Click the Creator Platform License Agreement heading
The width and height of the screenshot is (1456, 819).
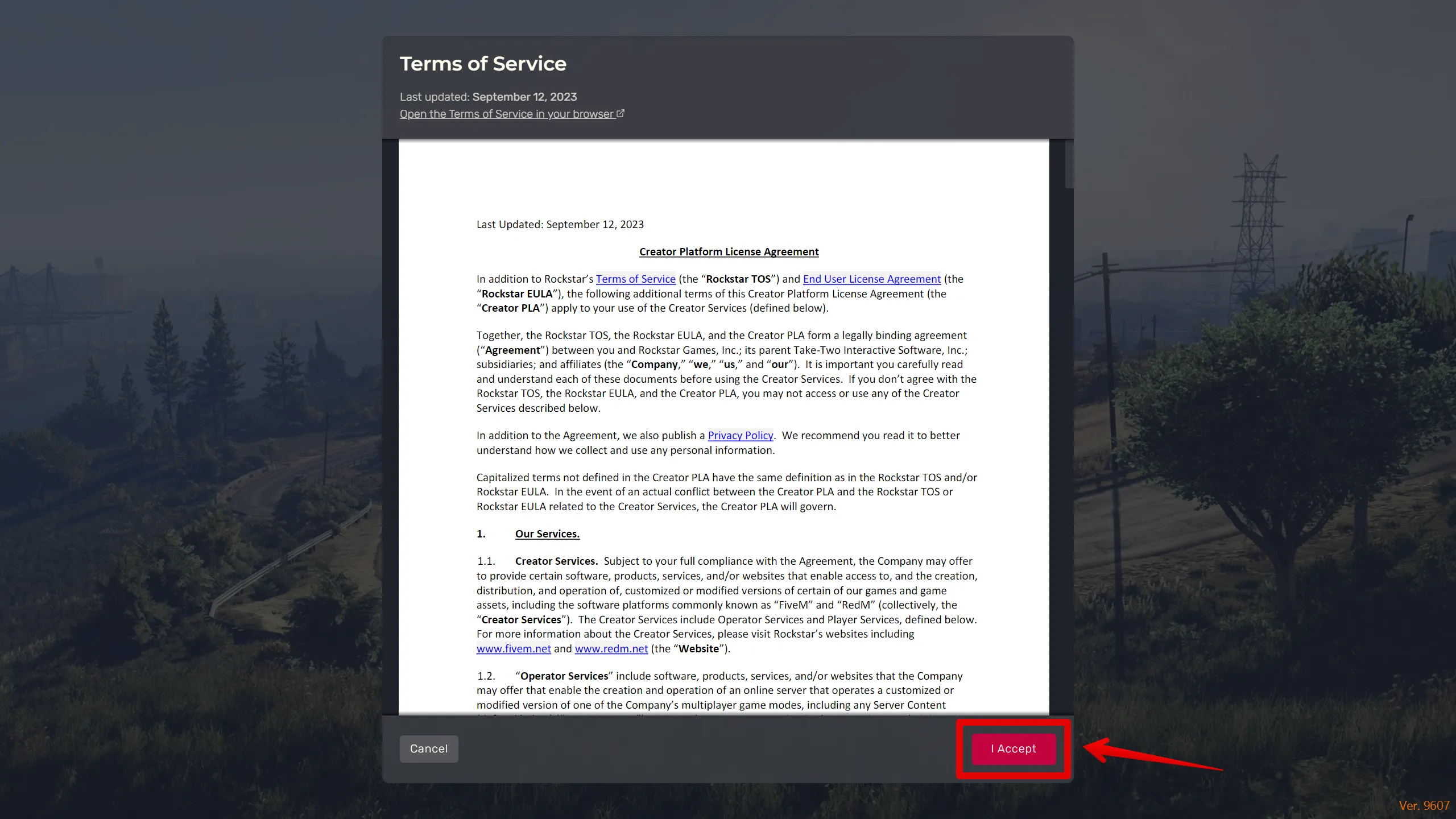pyautogui.click(x=729, y=252)
